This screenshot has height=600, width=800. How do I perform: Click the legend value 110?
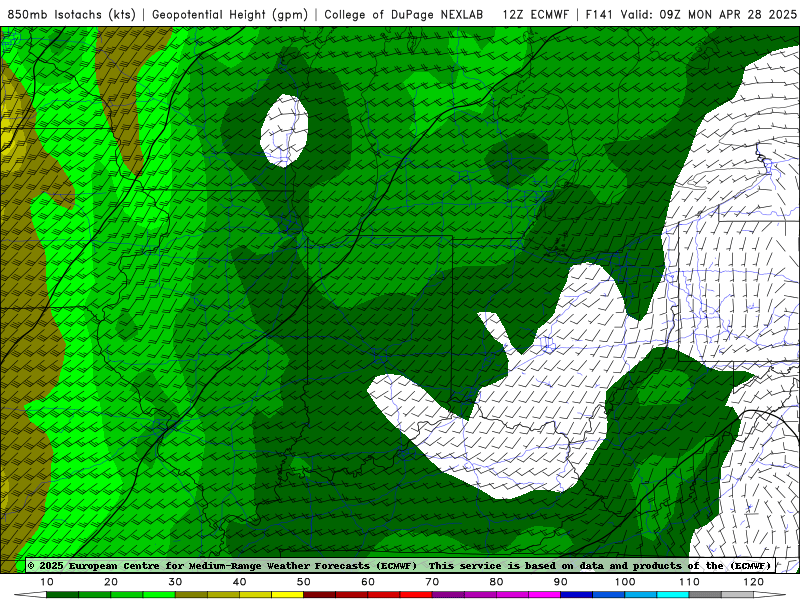pos(689,582)
